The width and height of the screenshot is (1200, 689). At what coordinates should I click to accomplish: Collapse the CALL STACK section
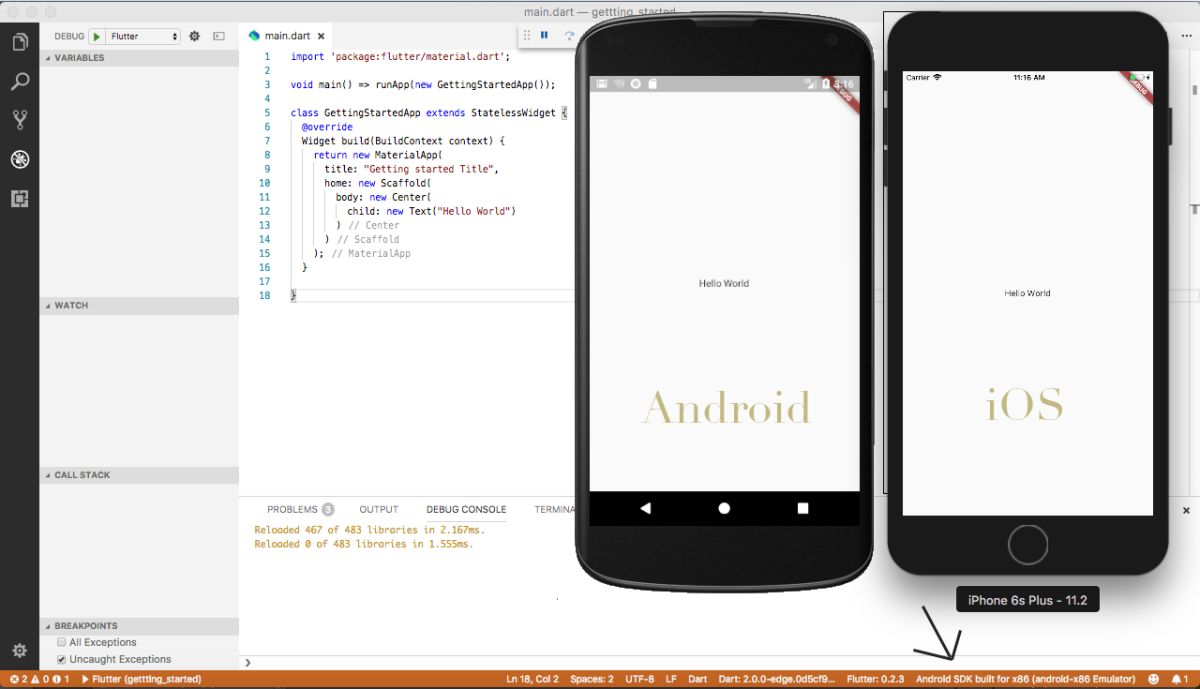click(x=139, y=475)
